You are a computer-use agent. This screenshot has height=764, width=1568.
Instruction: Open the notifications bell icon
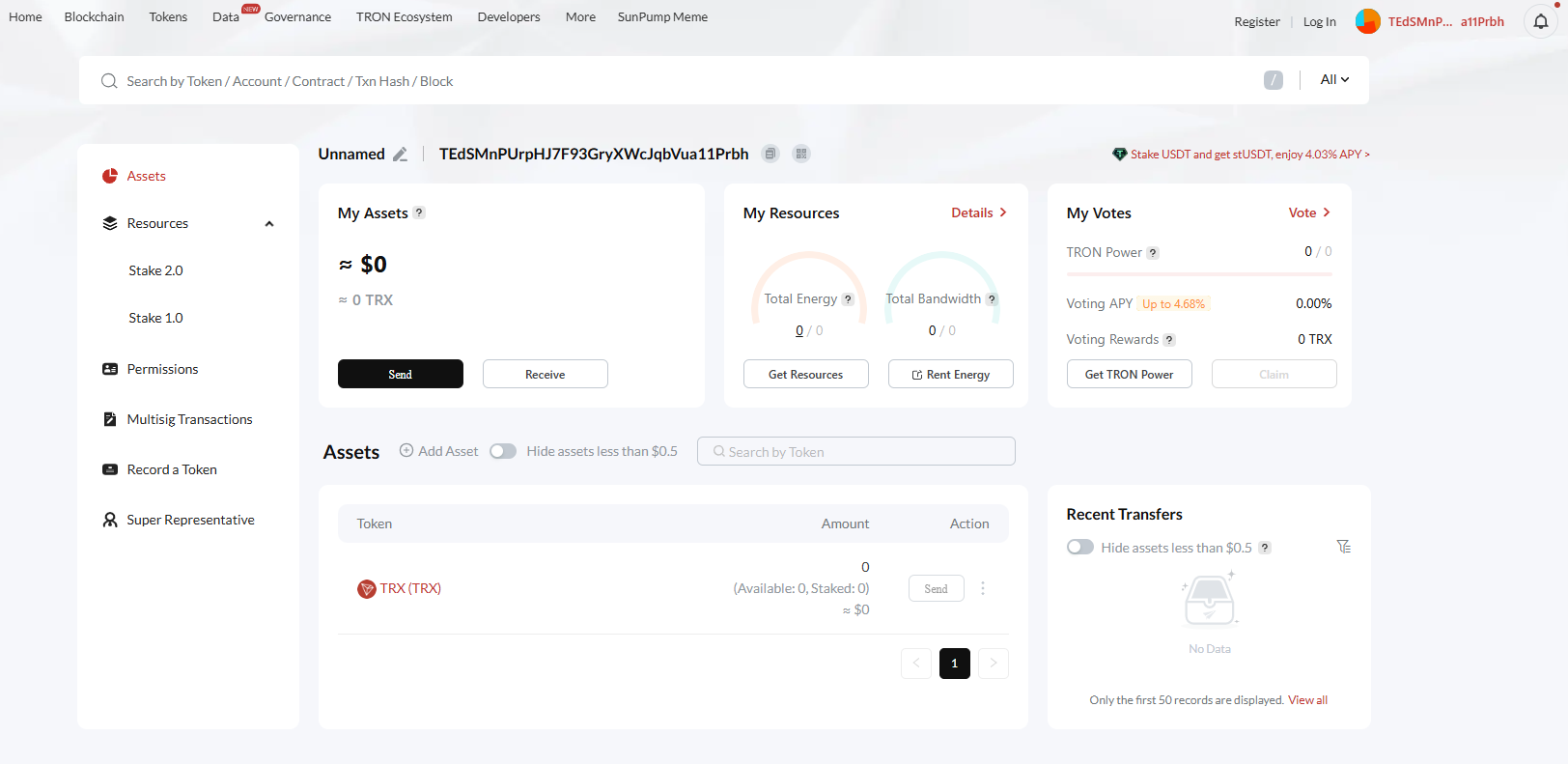coord(1541,21)
